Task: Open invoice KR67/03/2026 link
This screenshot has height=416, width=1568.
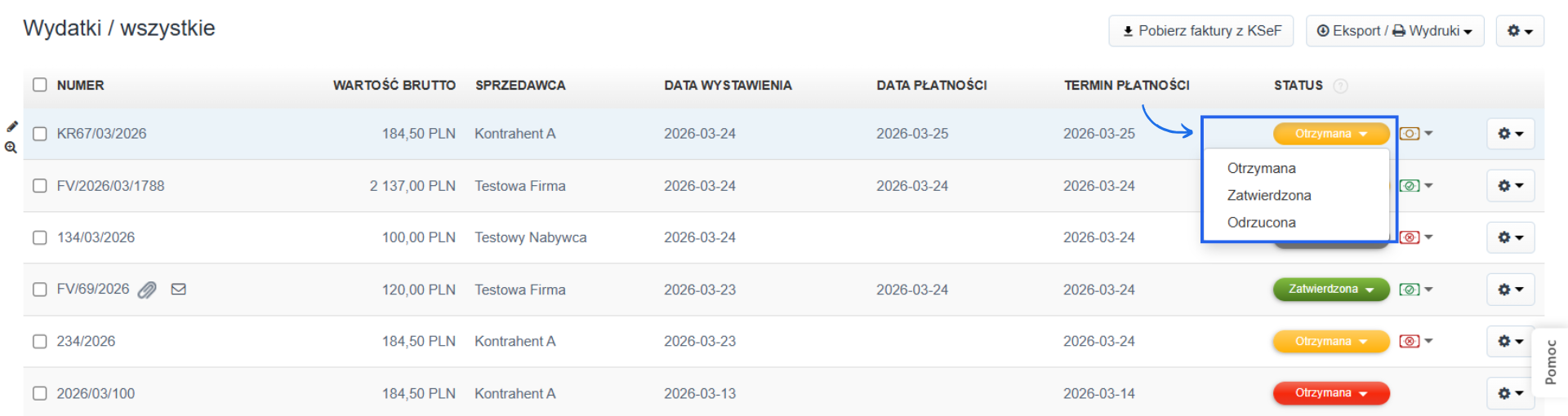Action: click(x=101, y=134)
